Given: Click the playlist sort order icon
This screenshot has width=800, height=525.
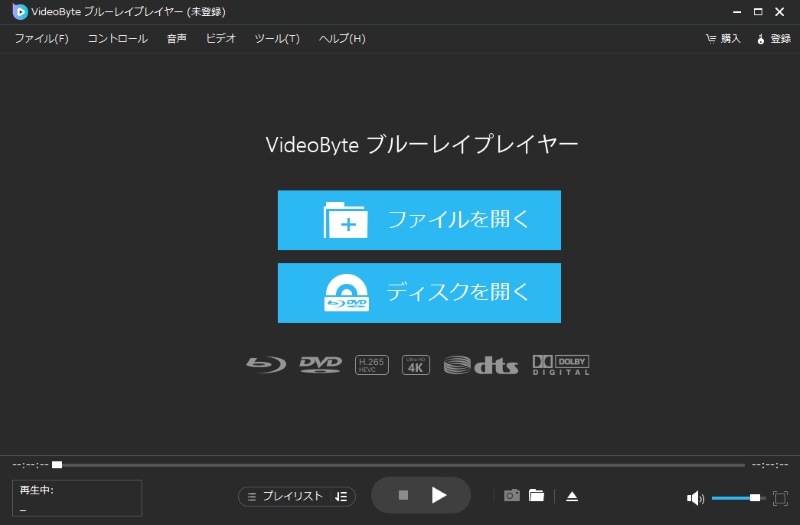Looking at the screenshot, I should [x=341, y=496].
